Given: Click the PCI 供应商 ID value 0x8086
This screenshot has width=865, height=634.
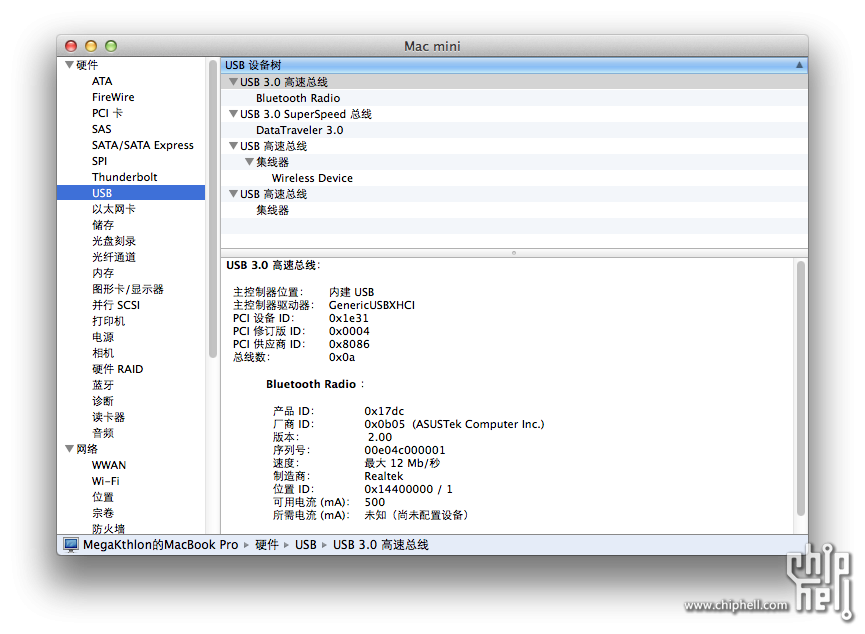Looking at the screenshot, I should coord(349,344).
